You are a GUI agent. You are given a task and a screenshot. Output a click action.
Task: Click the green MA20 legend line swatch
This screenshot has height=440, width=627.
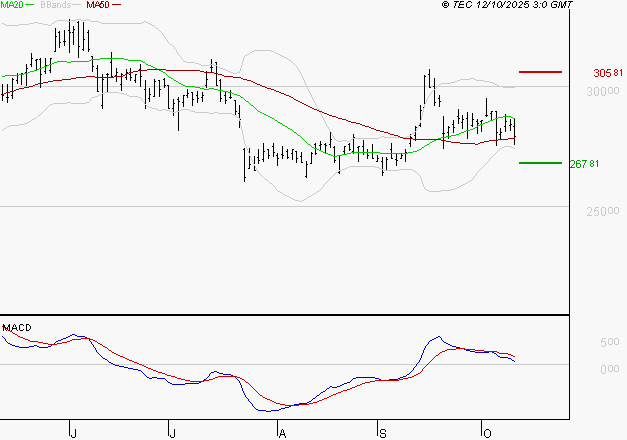pos(30,6)
